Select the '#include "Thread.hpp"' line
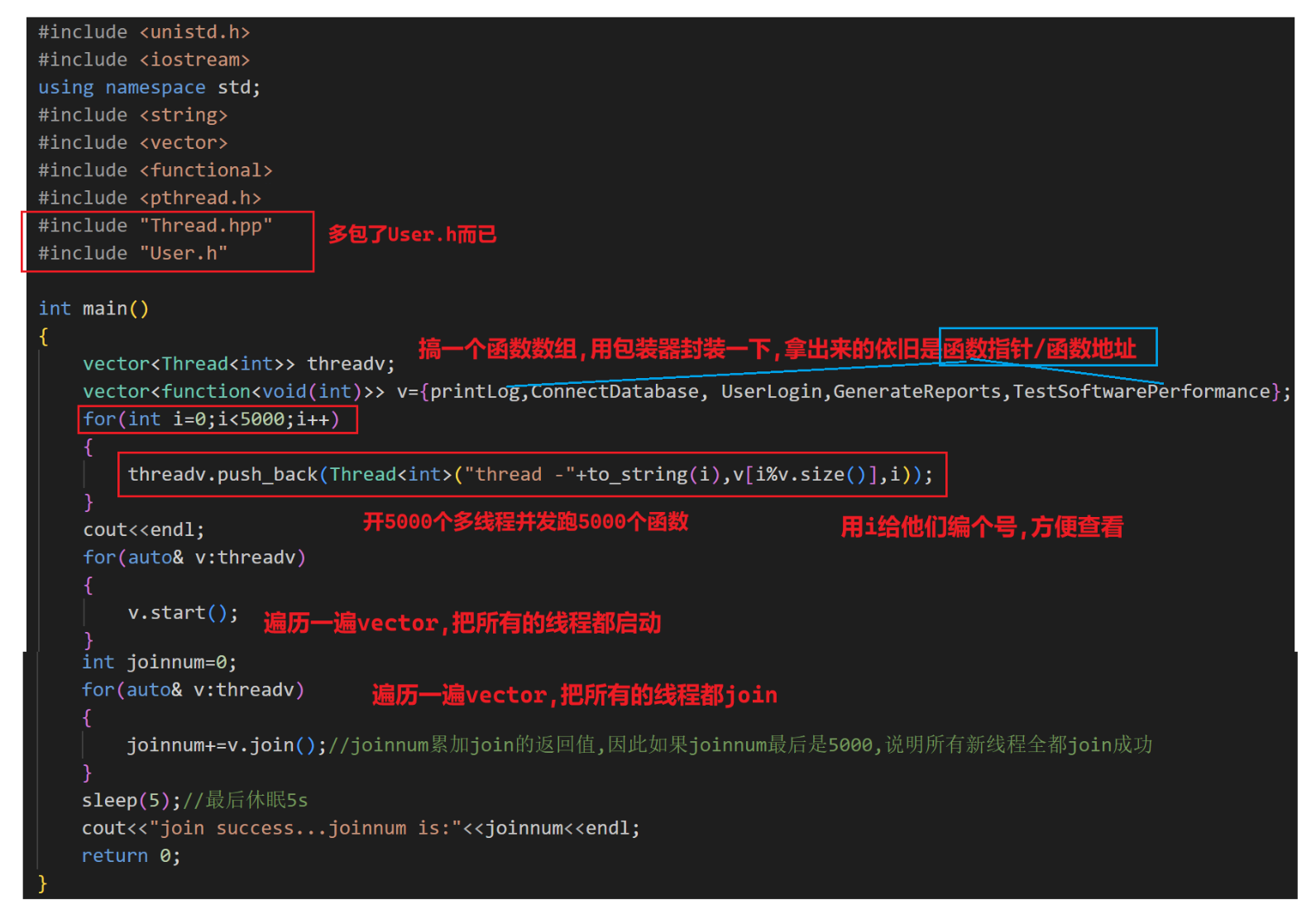This screenshot has height=924, width=1316. [x=156, y=226]
